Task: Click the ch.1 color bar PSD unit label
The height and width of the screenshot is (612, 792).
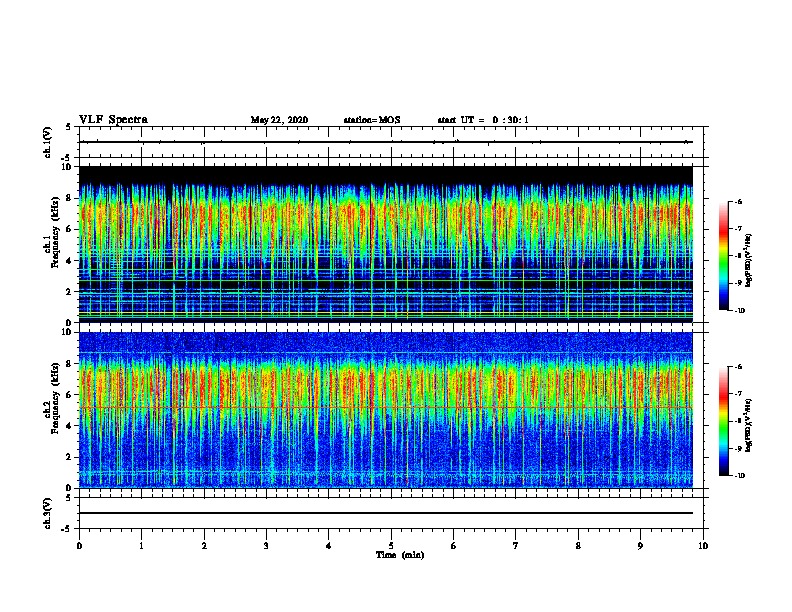Action: (749, 261)
